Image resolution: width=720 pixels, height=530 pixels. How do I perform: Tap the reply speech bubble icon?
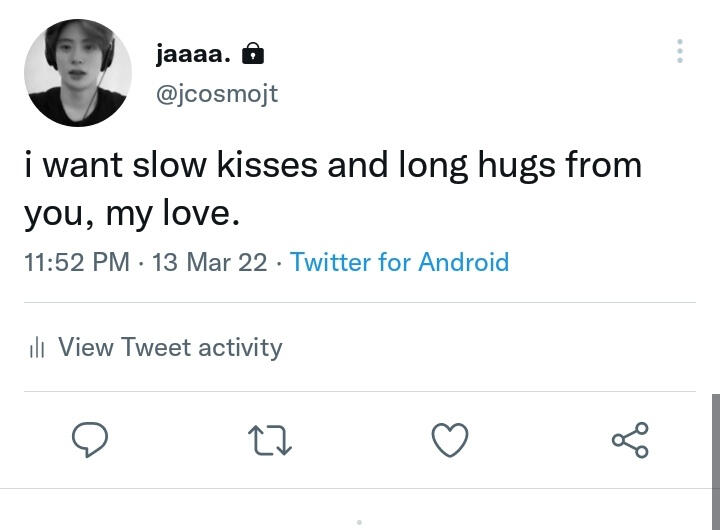tap(90, 439)
